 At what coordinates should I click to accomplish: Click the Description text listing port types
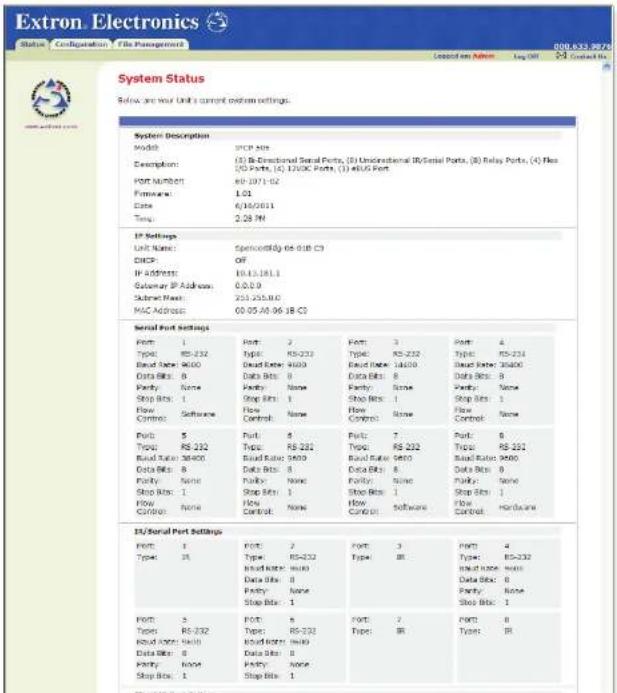[396, 164]
